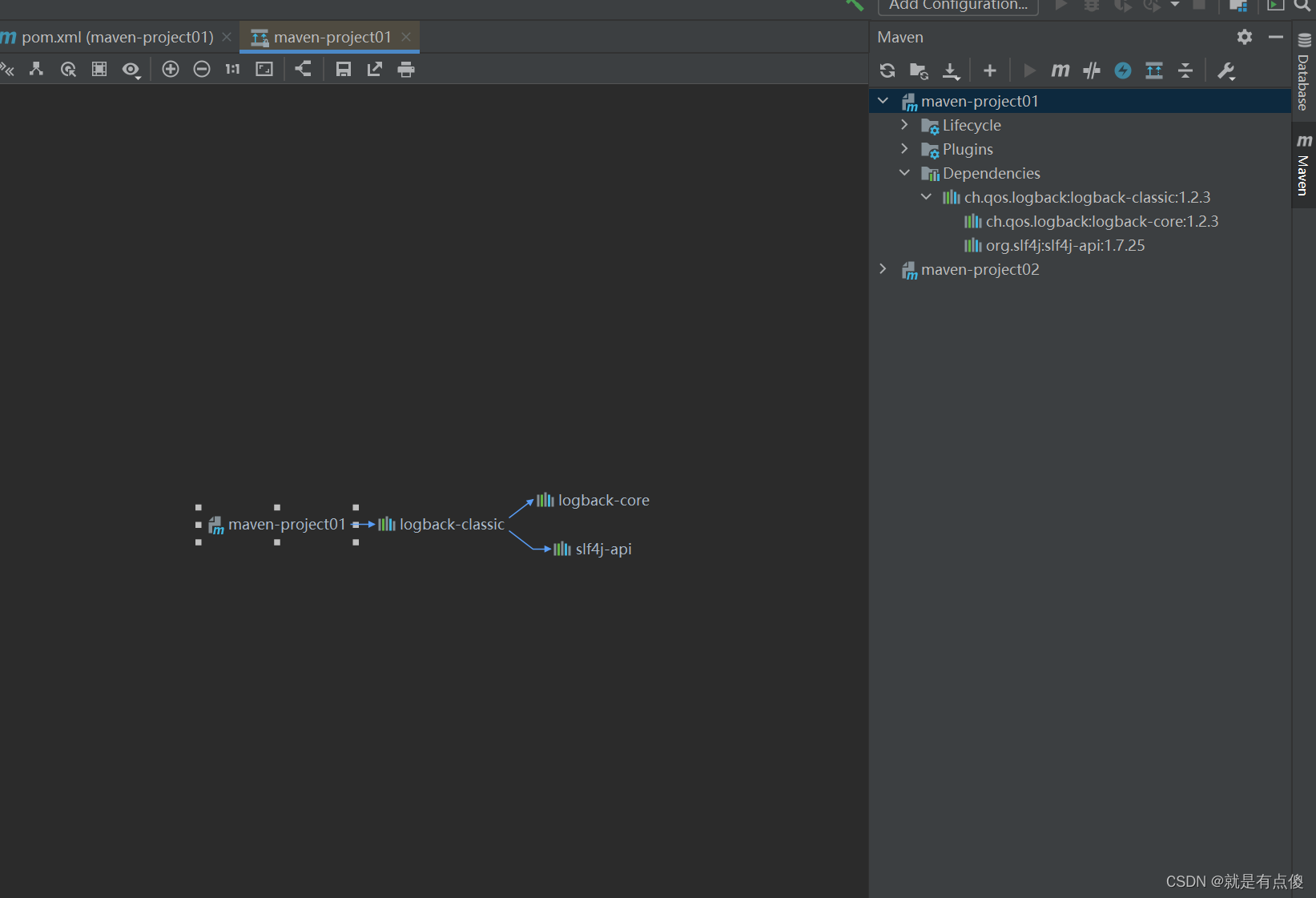Select Plugins tree item

(968, 149)
